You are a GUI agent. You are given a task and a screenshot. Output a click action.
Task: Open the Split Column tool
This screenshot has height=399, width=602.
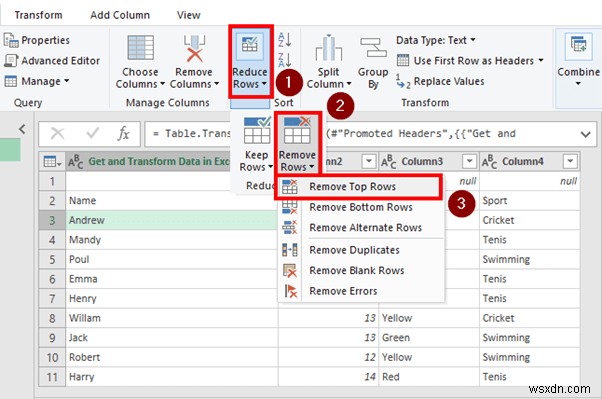point(329,61)
